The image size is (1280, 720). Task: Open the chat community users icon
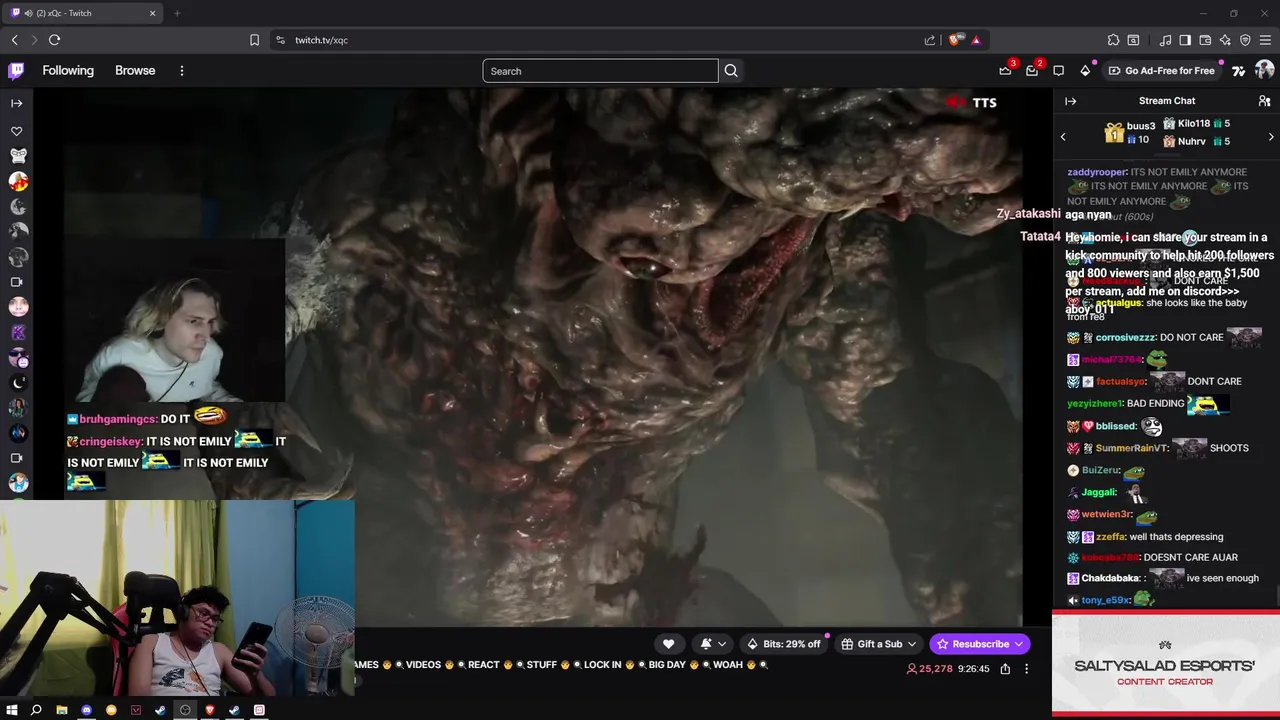coord(1264,101)
